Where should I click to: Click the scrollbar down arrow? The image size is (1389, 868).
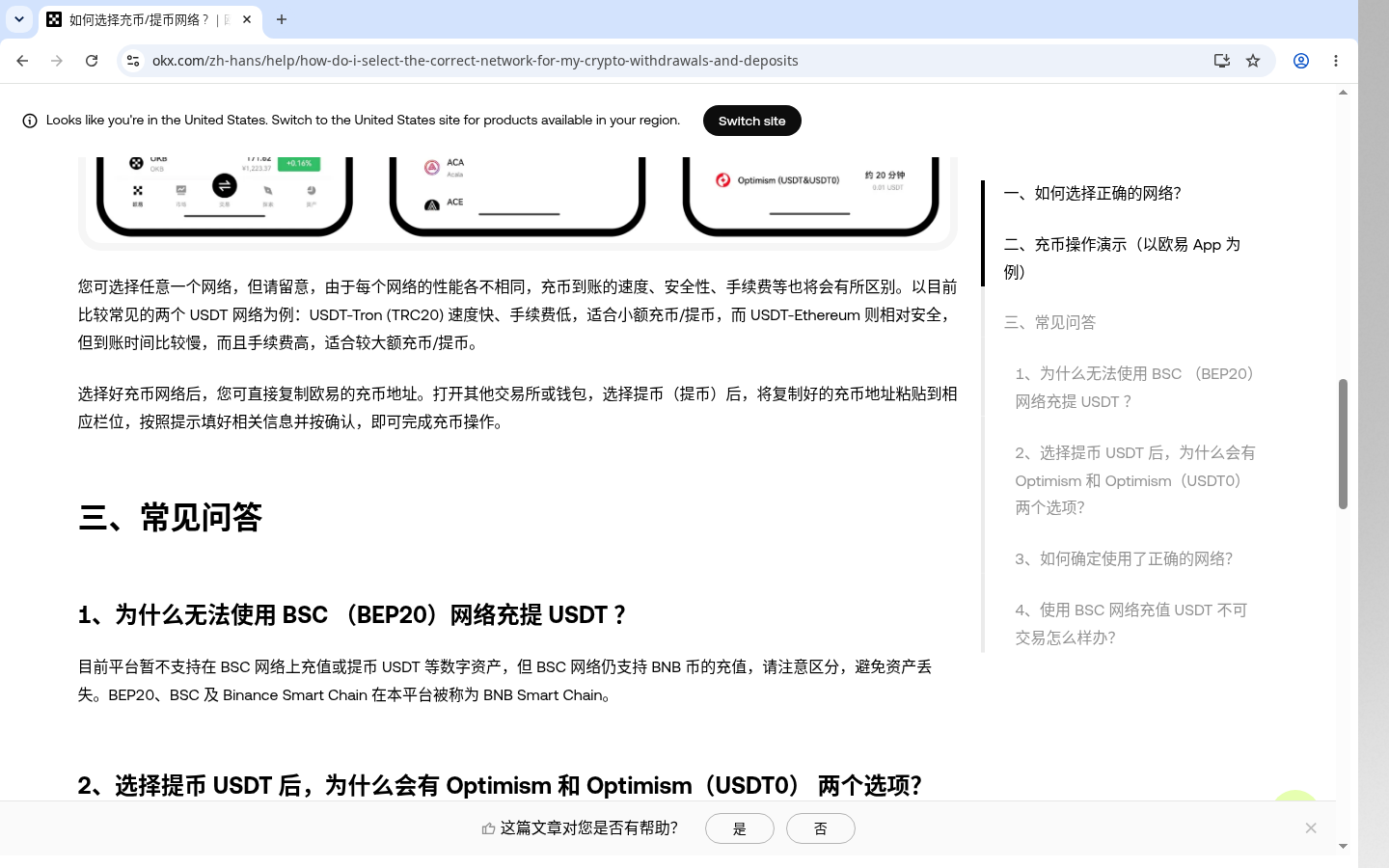1343,847
